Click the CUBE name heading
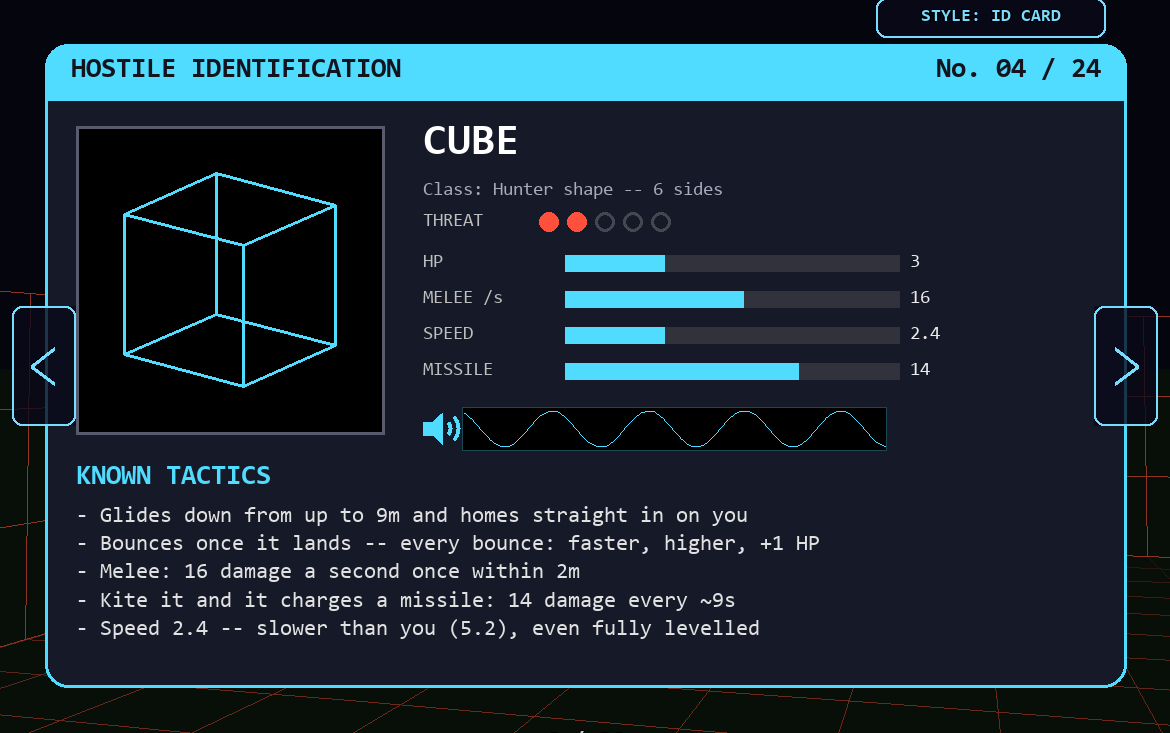The image size is (1170, 733). (x=470, y=141)
